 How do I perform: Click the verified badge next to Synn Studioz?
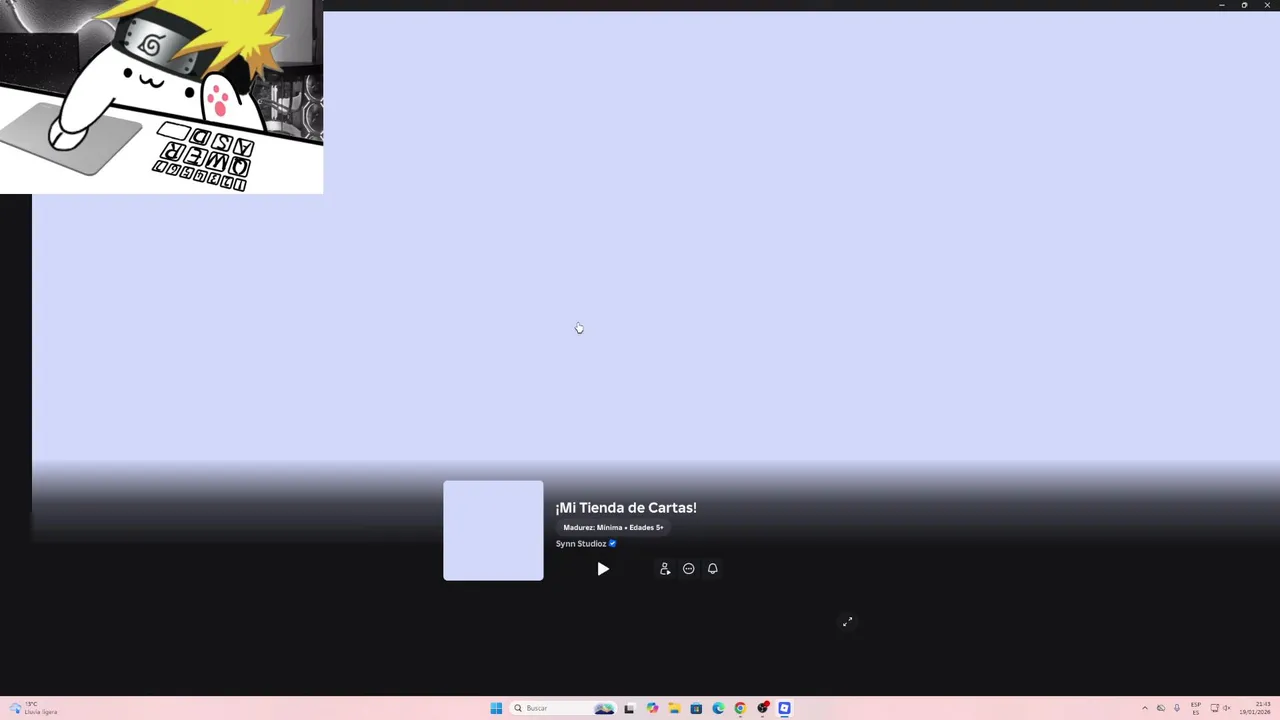point(612,544)
